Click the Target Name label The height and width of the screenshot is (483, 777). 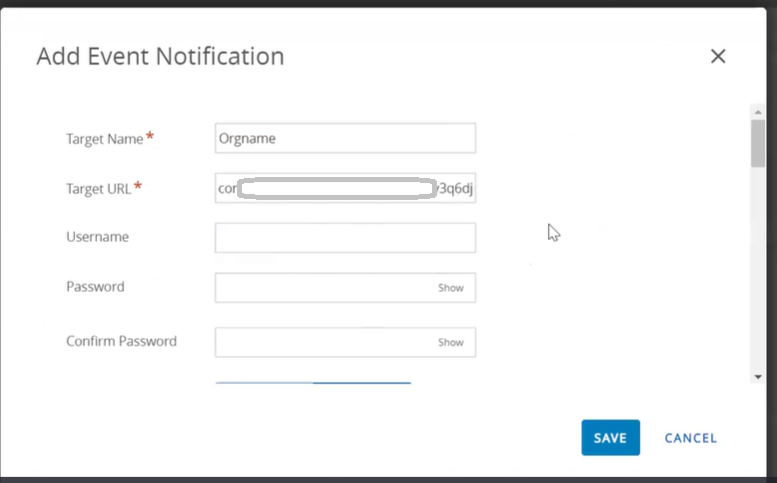[x=105, y=138]
